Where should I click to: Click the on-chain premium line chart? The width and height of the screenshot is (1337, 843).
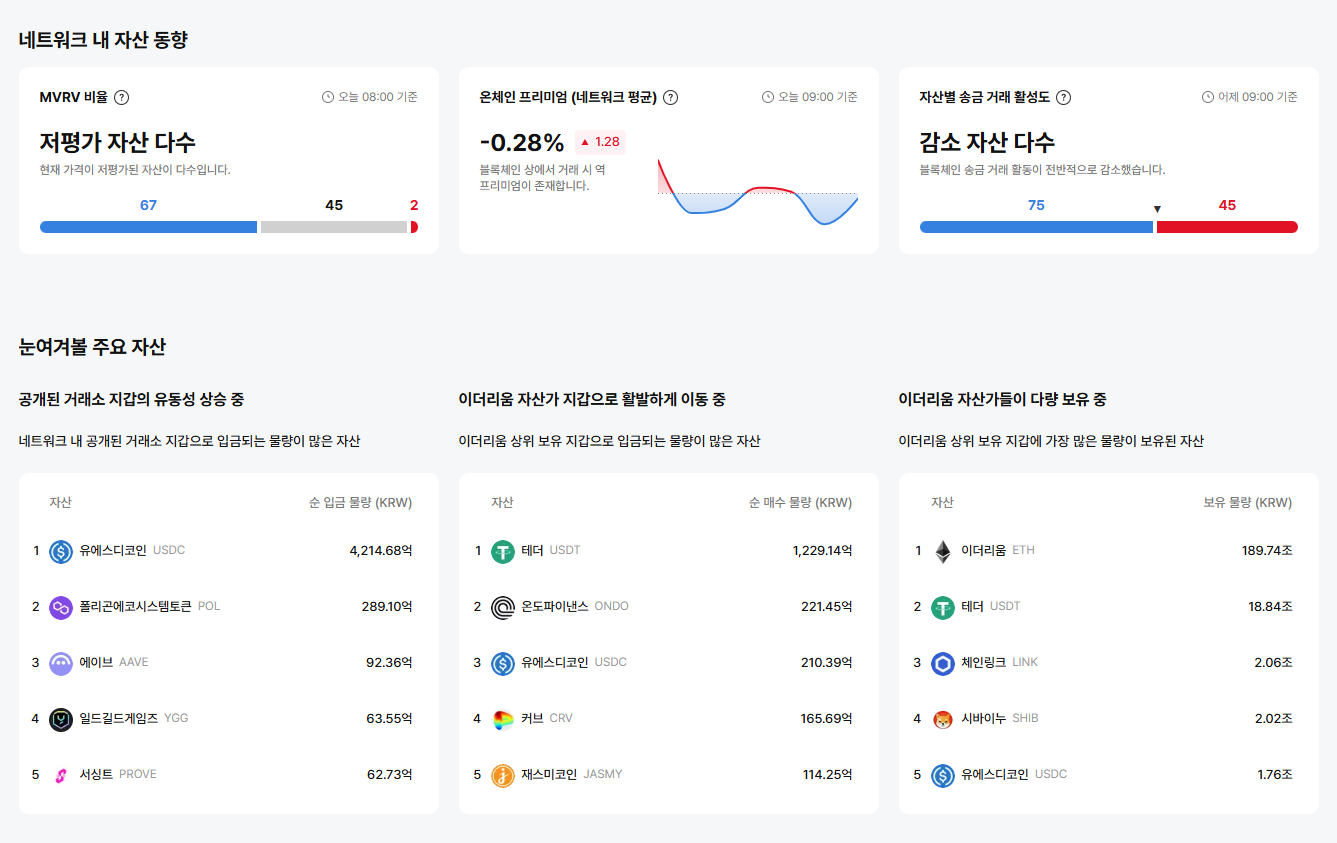point(757,192)
